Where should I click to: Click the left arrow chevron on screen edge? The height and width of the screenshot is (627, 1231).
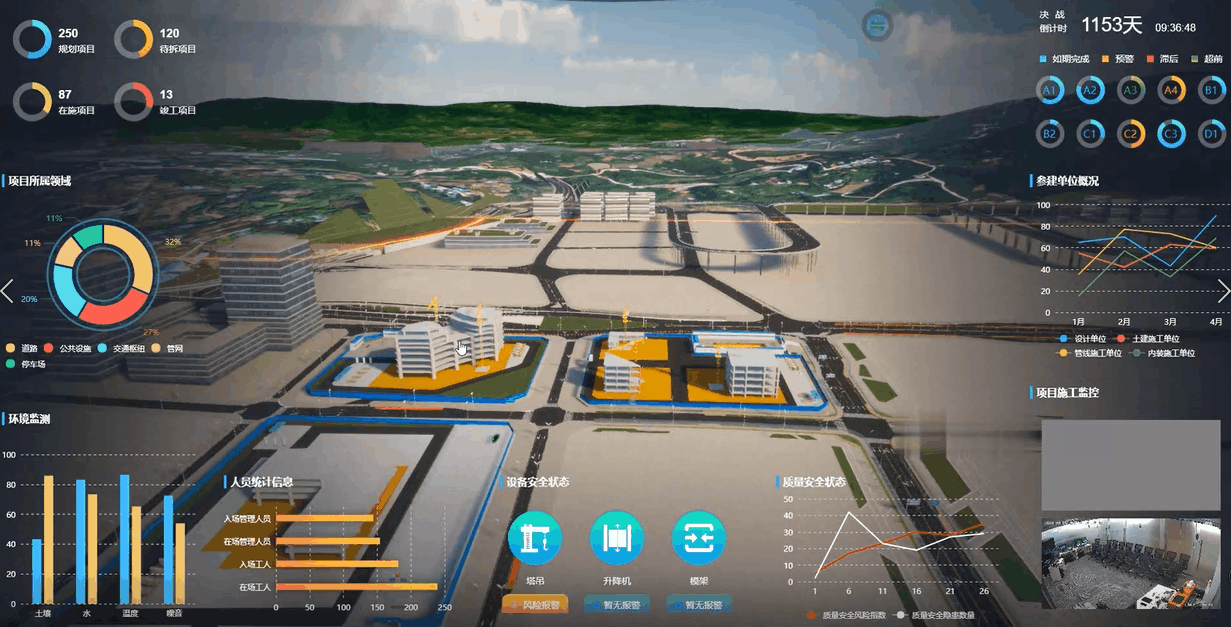(x=8, y=291)
